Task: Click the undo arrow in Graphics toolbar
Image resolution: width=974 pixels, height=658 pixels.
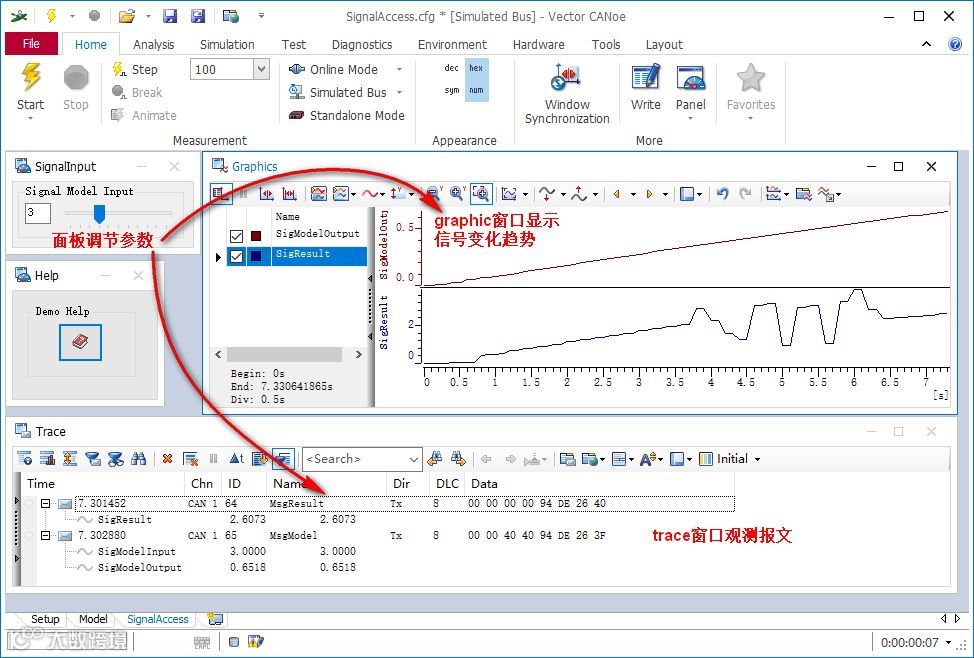Action: coord(722,194)
